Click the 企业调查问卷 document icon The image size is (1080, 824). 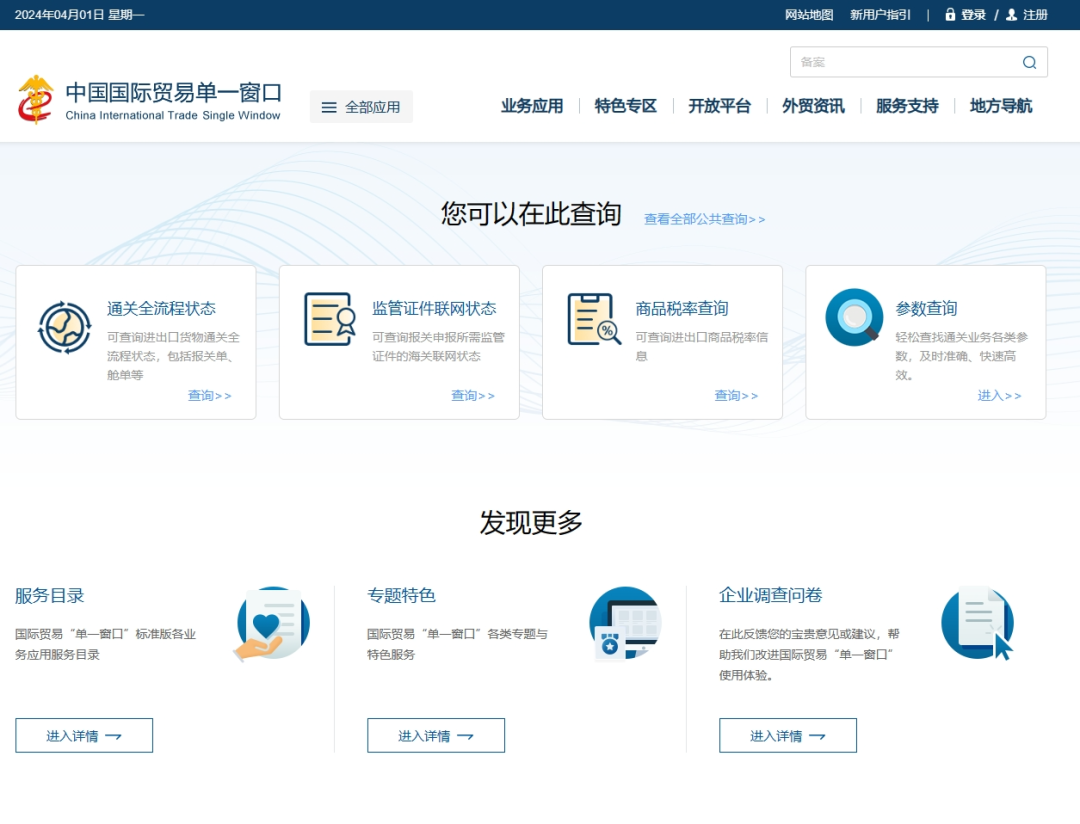[x=977, y=623]
